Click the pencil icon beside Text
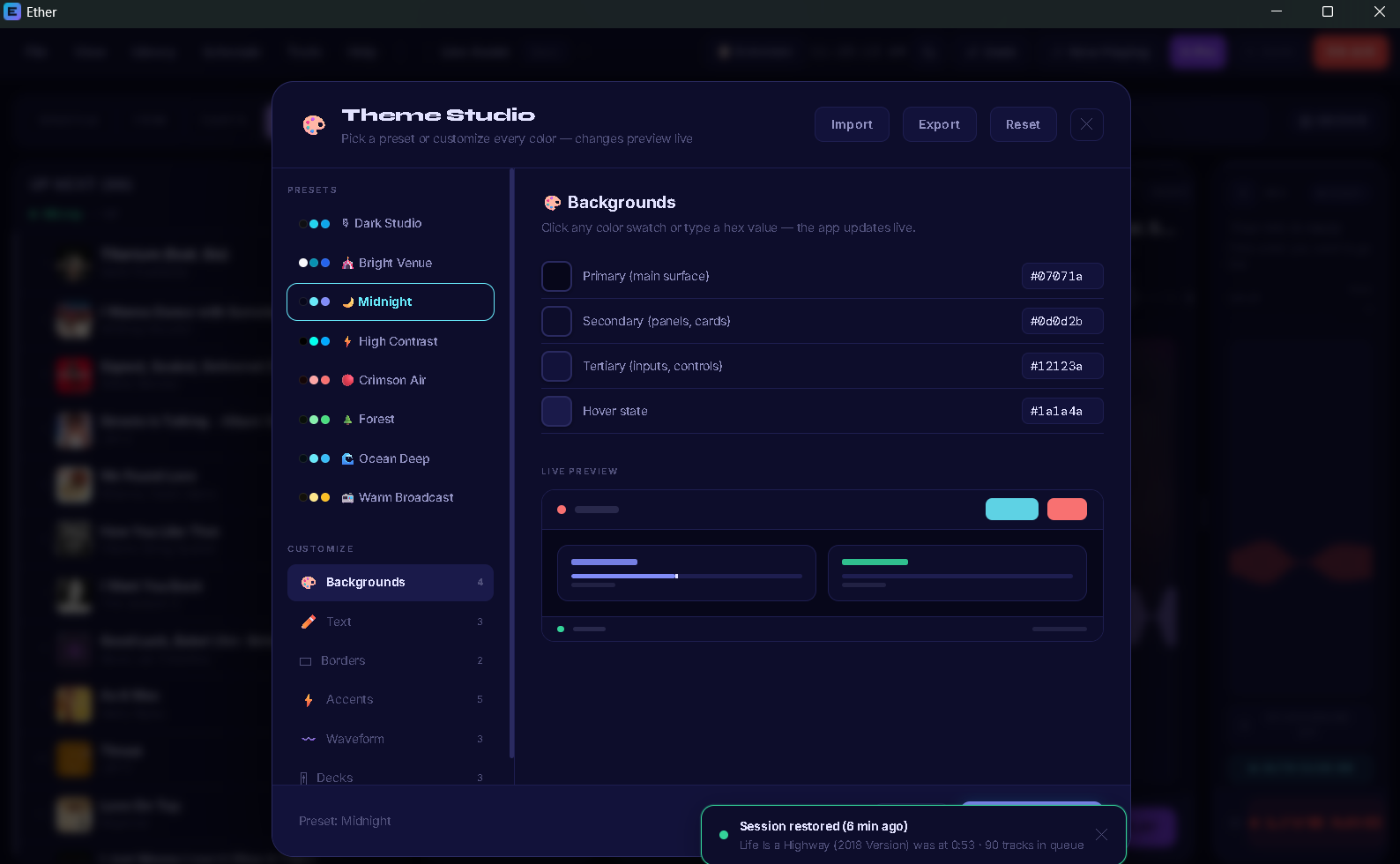Image resolution: width=1400 pixels, height=864 pixels. point(309,622)
